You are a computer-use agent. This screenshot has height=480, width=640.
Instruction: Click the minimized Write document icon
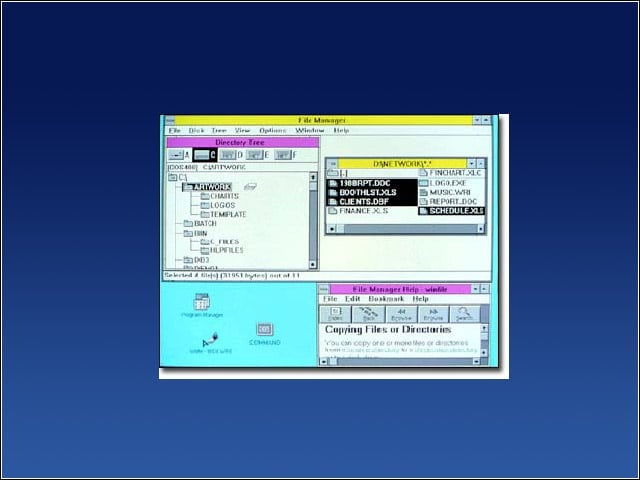(211, 343)
